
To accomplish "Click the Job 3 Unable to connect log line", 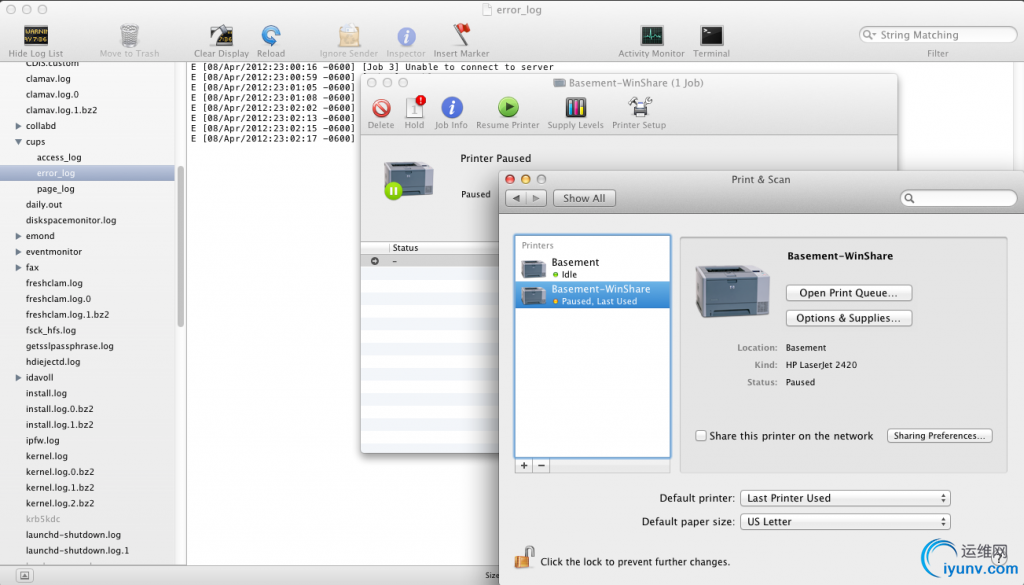I will click(x=372, y=67).
